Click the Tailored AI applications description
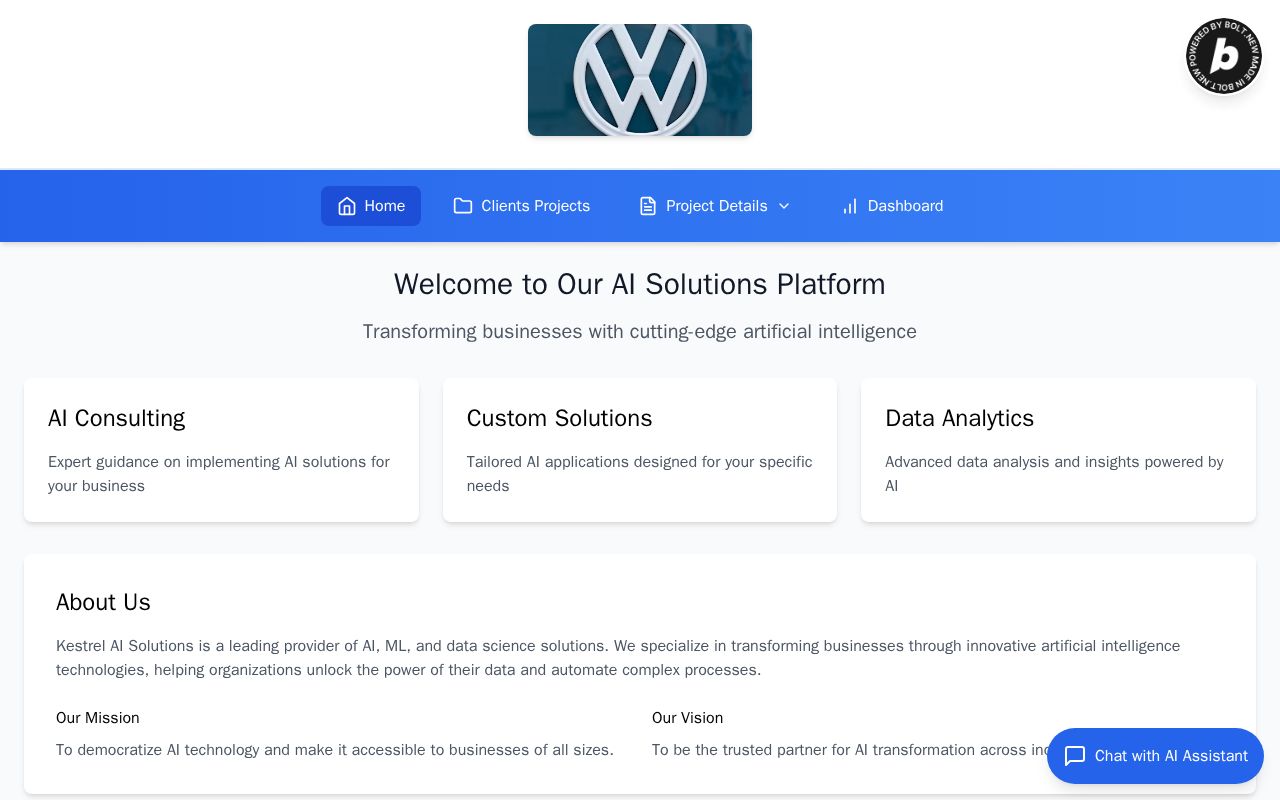This screenshot has height=800, width=1280. point(640,474)
